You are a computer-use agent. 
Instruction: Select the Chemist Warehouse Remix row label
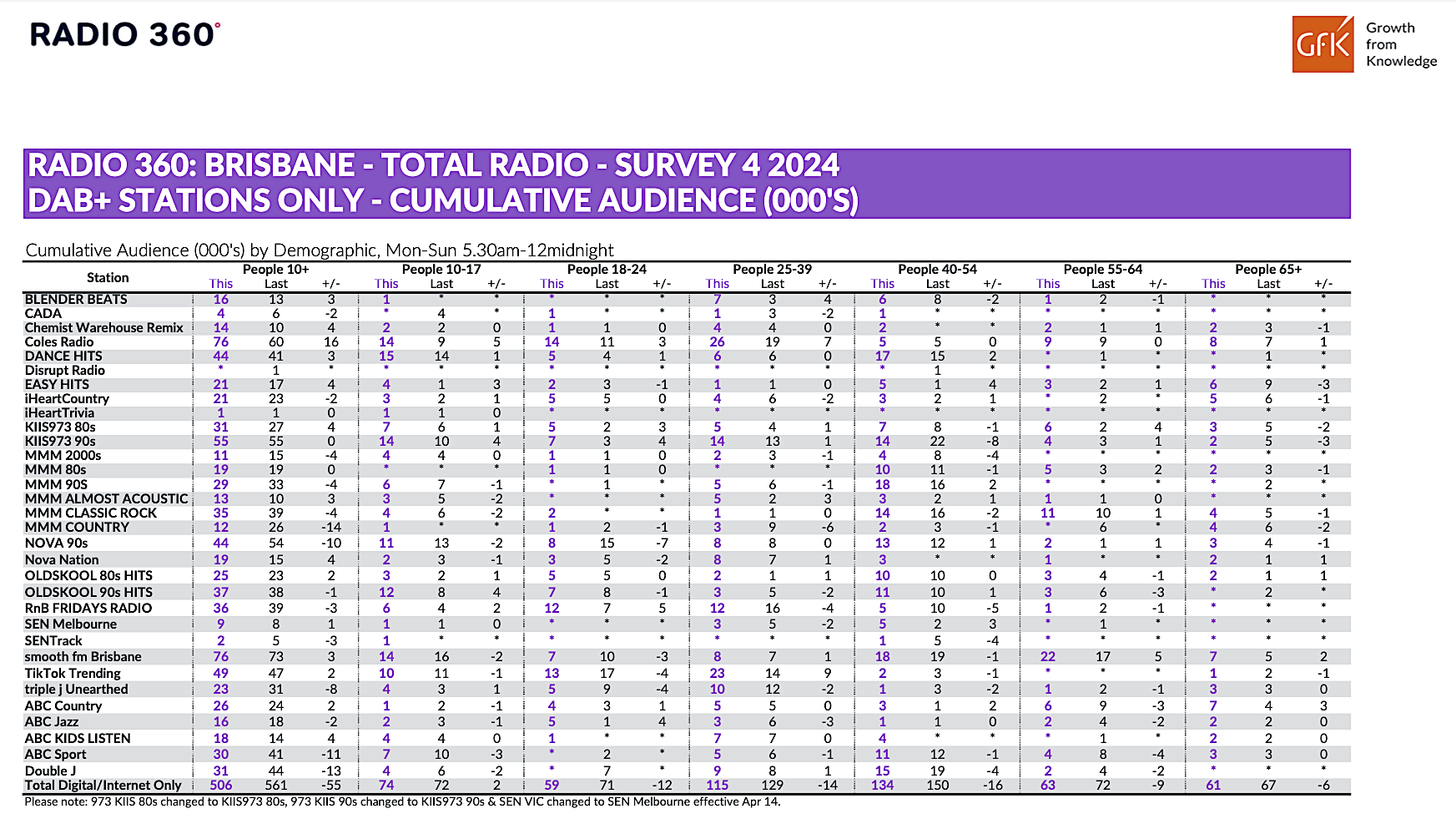(x=103, y=327)
